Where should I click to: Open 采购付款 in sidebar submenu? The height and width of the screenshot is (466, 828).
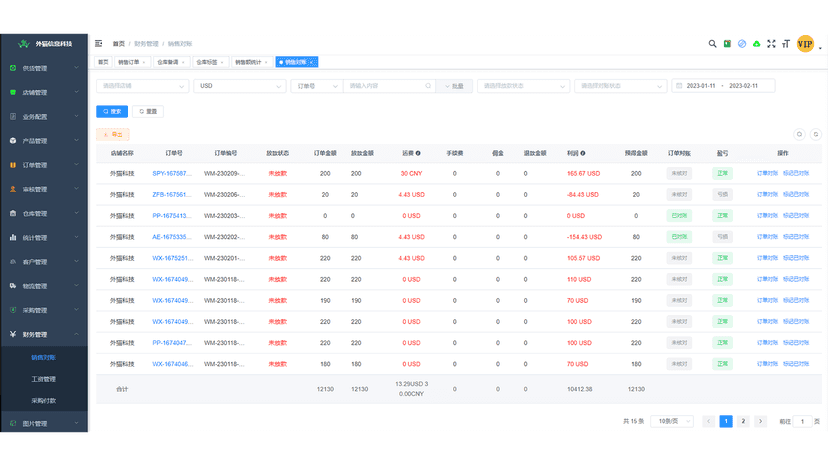coord(43,400)
